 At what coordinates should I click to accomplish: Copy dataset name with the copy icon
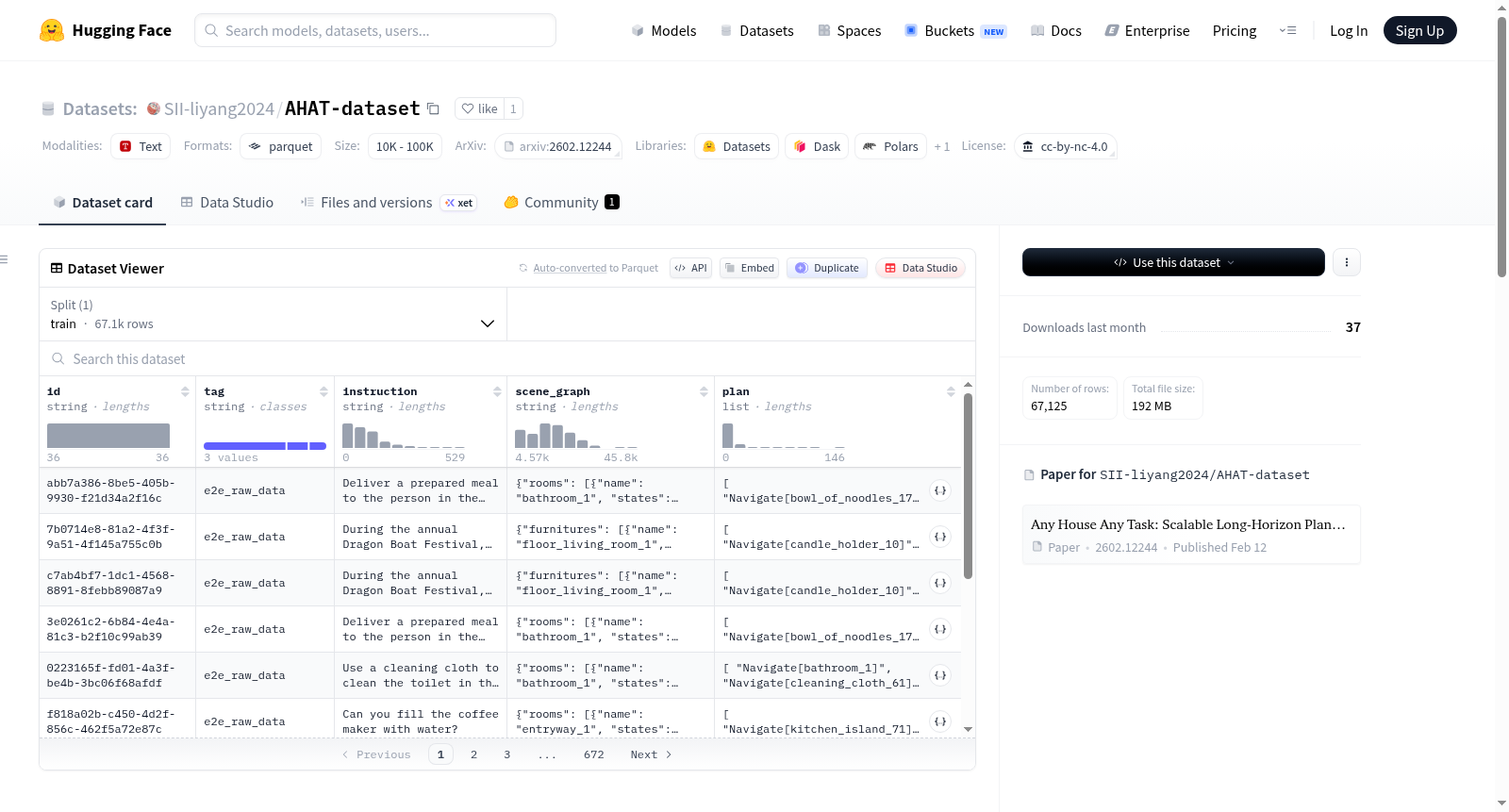433,108
